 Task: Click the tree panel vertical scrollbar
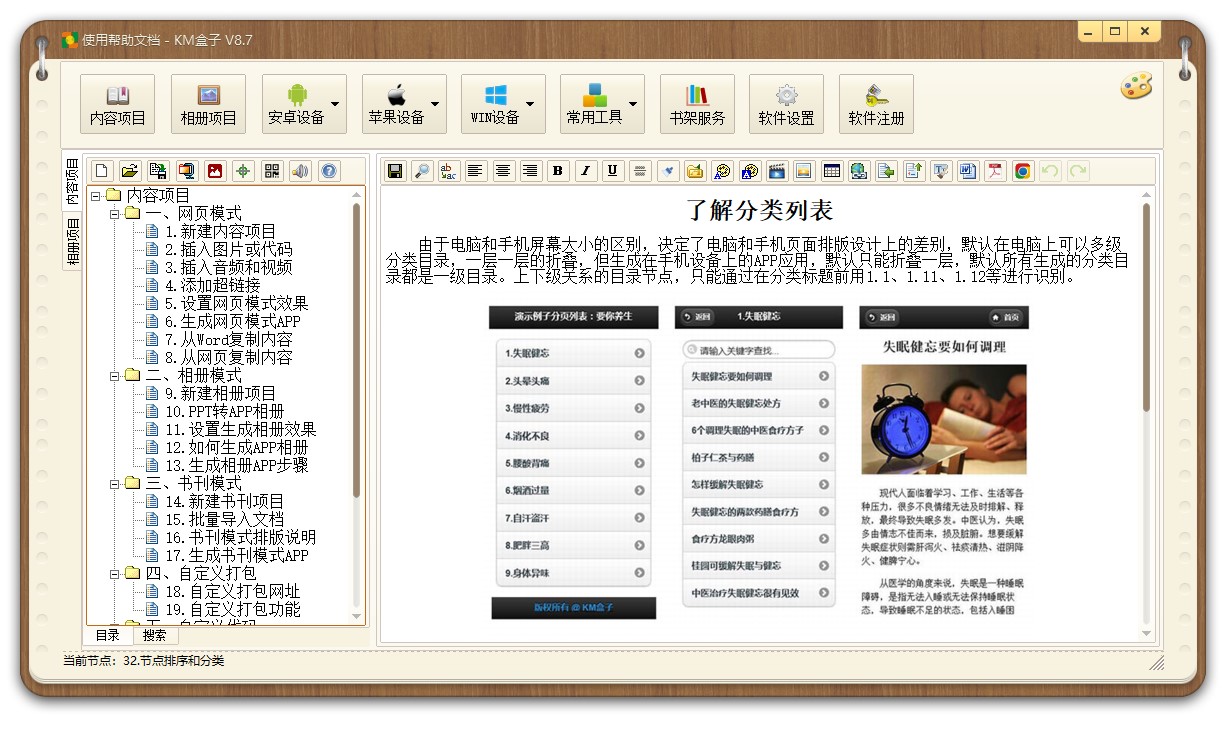[x=357, y=349]
